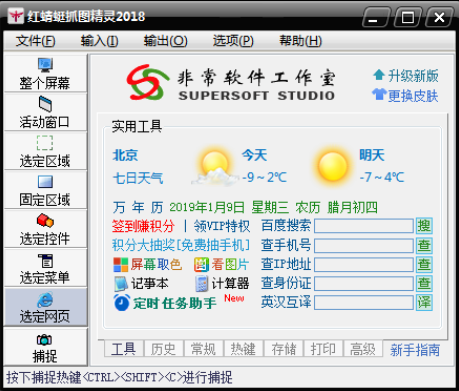Image resolution: width=459 pixels, height=391 pixels.
Task: Click the Baidu search (搜) button
Action: [x=424, y=226]
